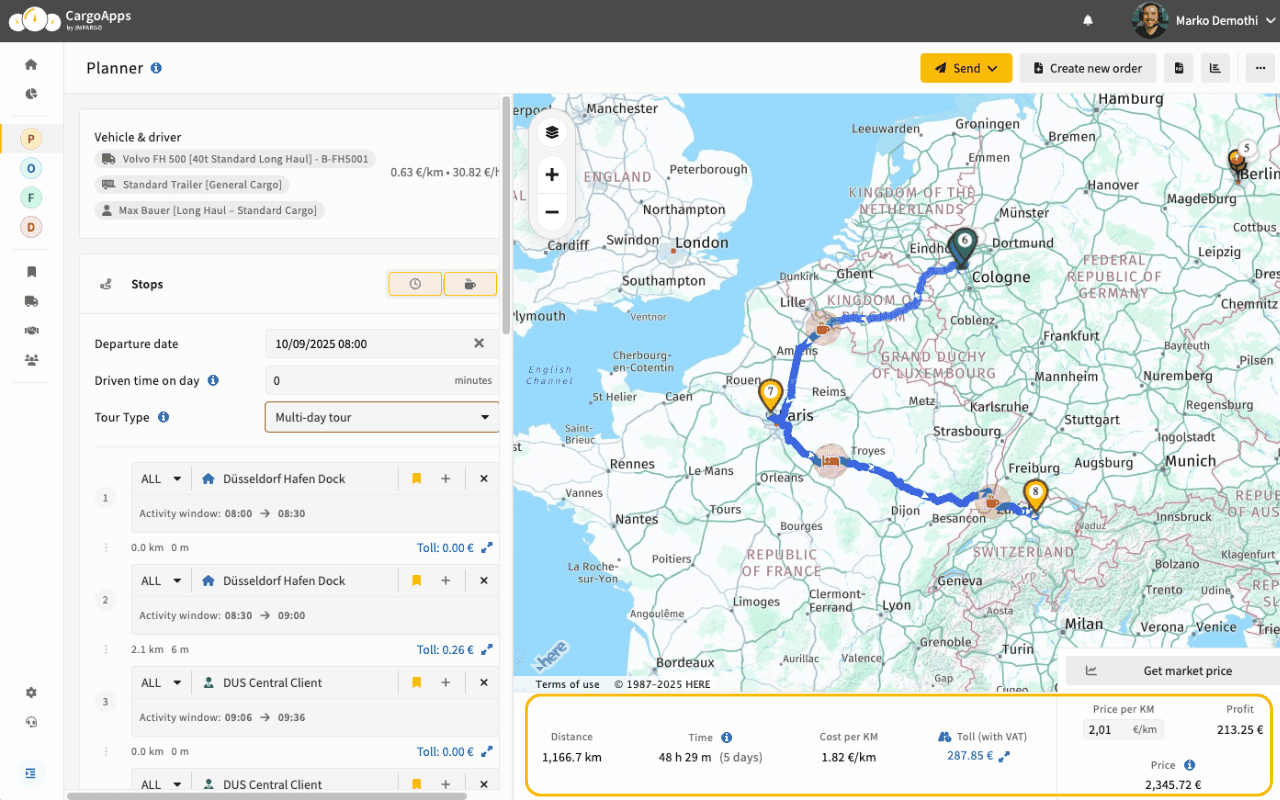Open the Send button dropdown arrow
Screen dimensions: 1280x800
click(993, 67)
